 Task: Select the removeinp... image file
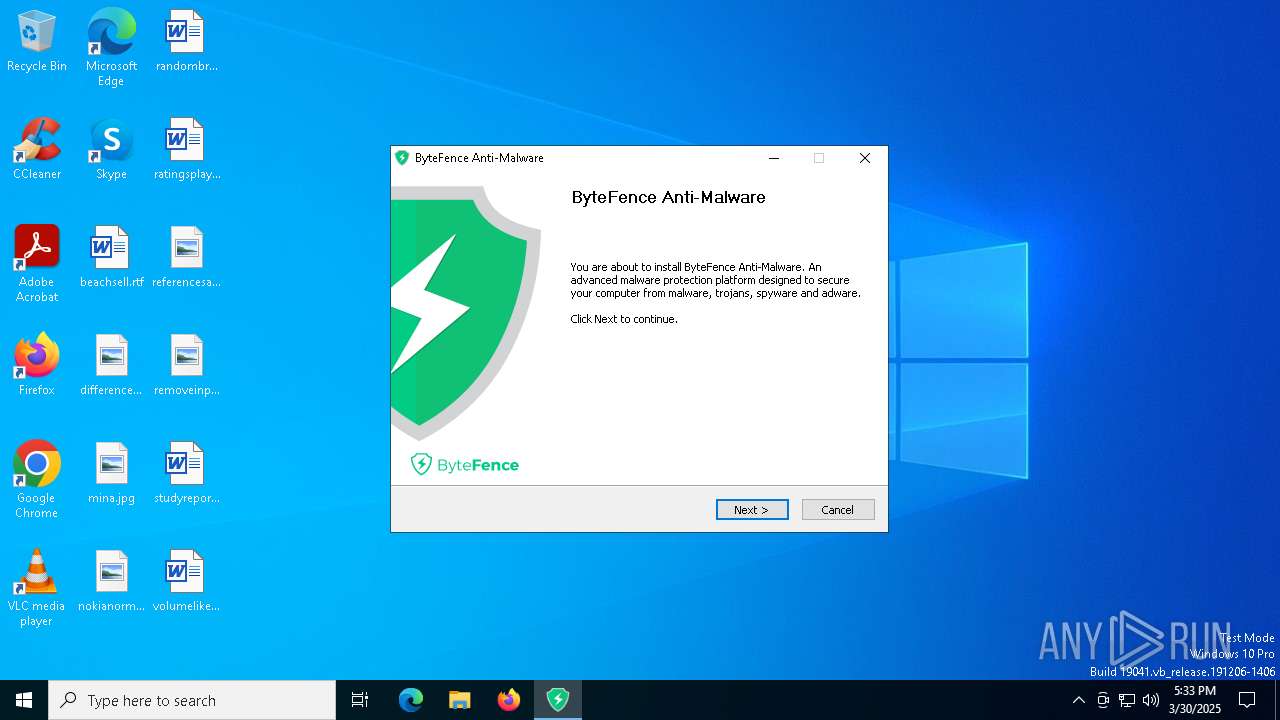click(x=186, y=366)
